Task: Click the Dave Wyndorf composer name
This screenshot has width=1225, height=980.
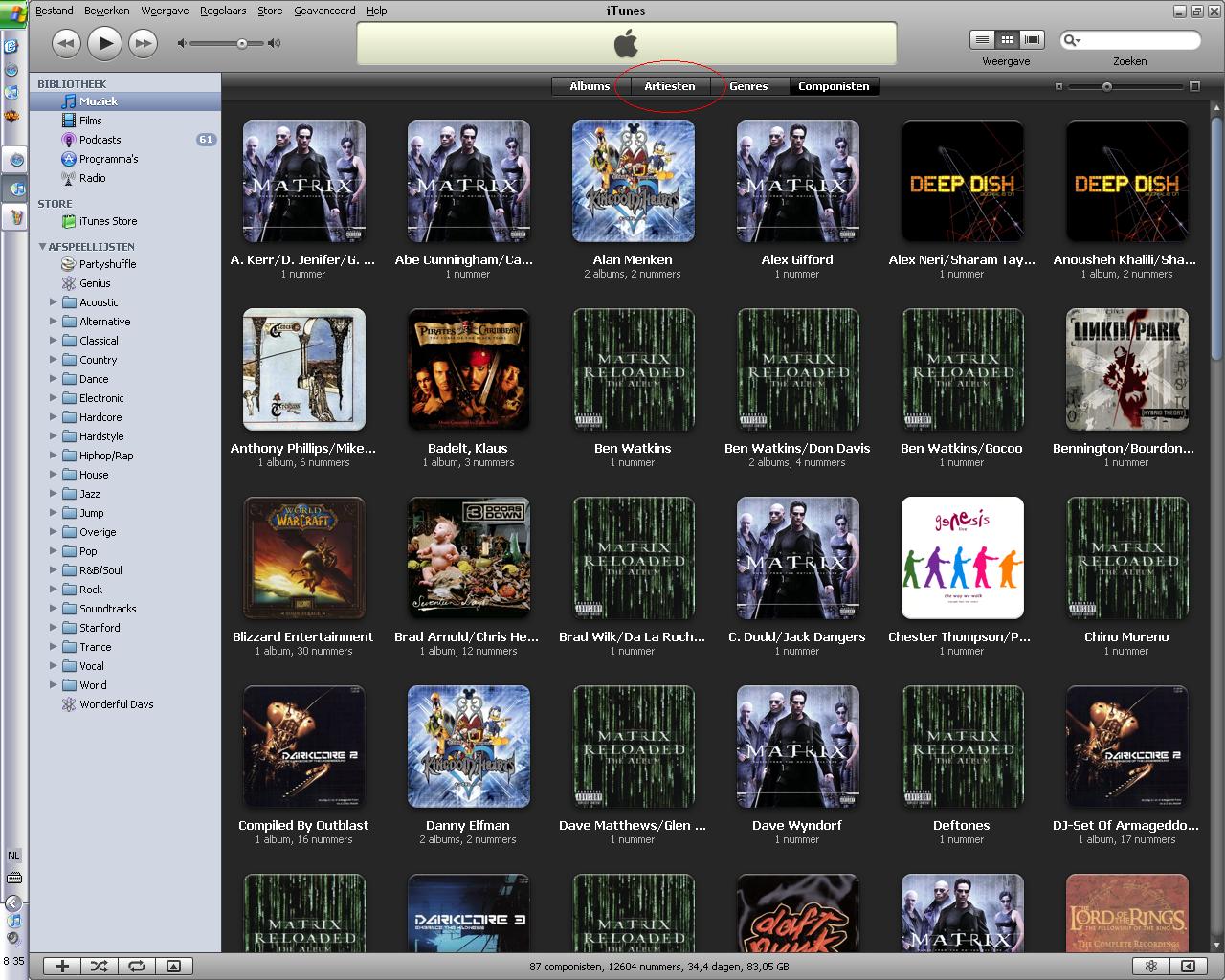Action: [797, 825]
